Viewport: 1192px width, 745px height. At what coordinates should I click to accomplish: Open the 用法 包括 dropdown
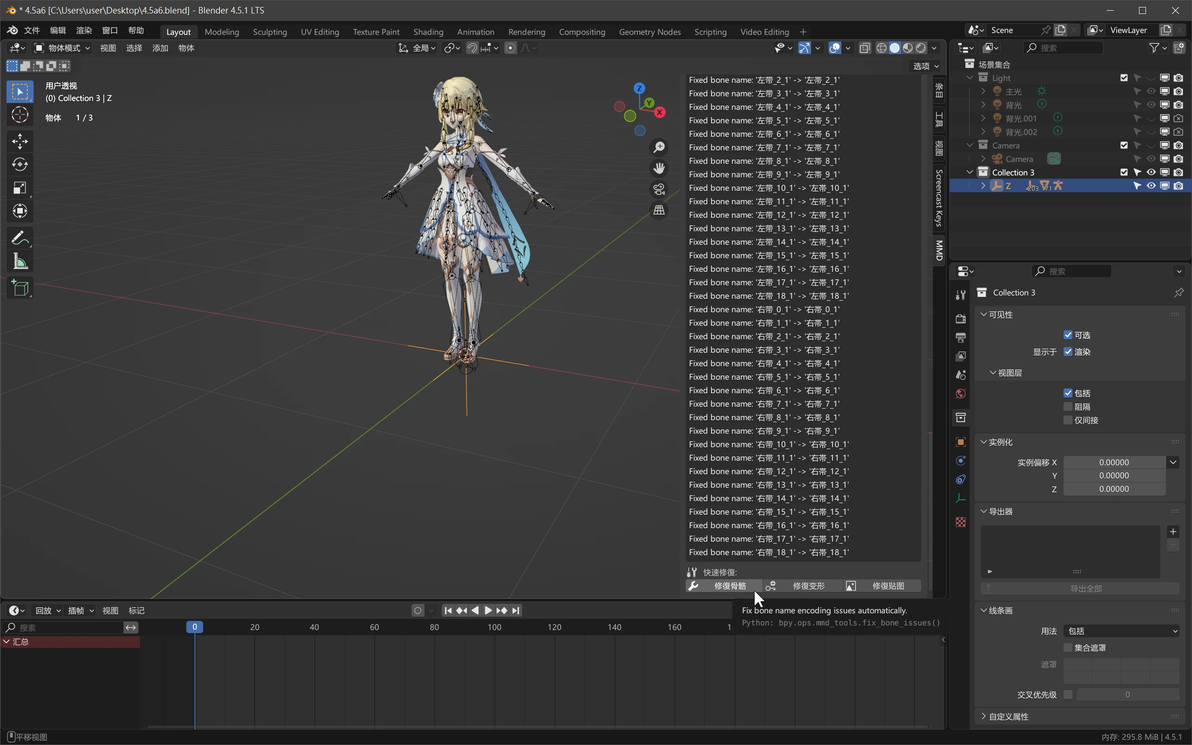1121,631
